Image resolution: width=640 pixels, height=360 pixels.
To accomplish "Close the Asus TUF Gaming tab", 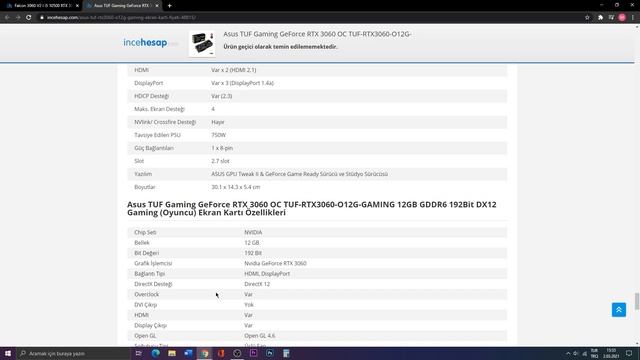I will click(x=157, y=6).
